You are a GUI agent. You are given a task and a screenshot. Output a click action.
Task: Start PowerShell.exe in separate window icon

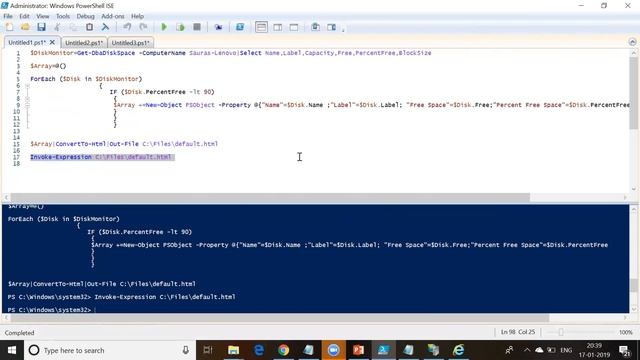(x=240, y=27)
